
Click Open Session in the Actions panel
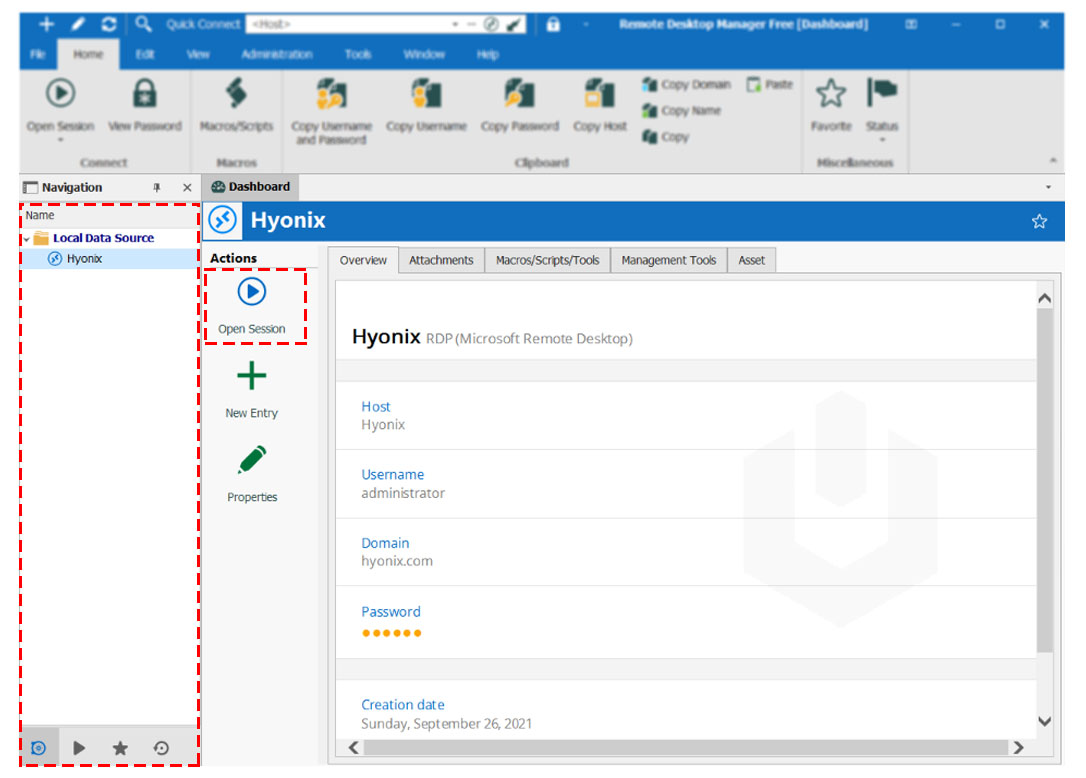tap(251, 305)
